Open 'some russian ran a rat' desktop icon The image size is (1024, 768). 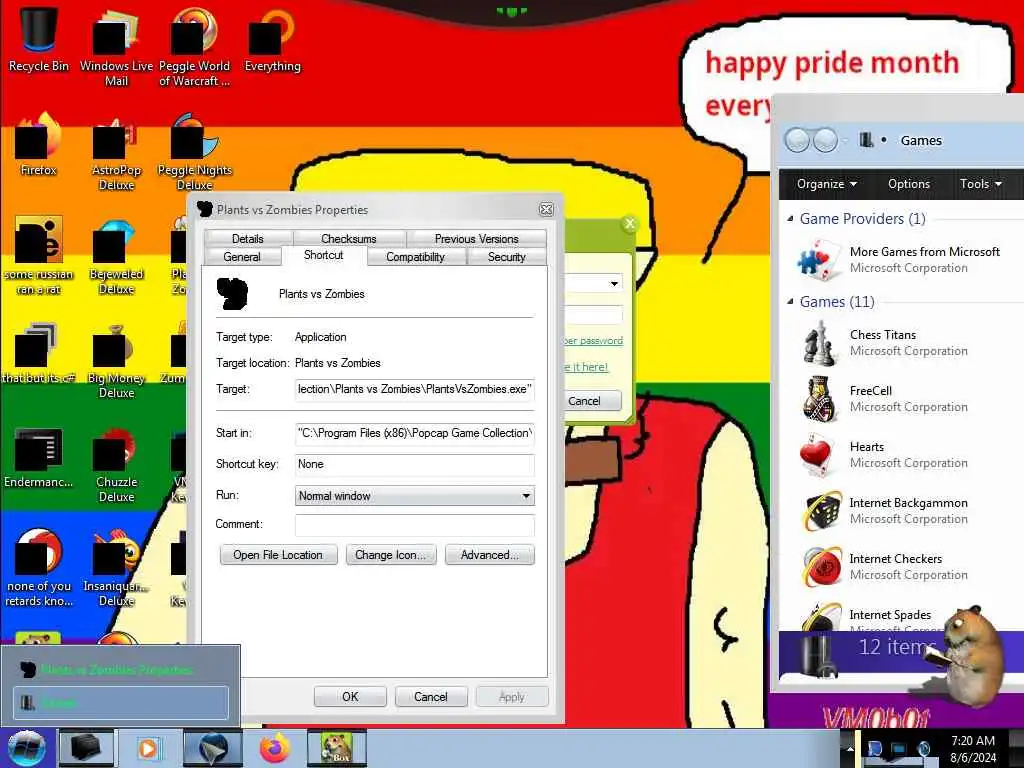(39, 256)
